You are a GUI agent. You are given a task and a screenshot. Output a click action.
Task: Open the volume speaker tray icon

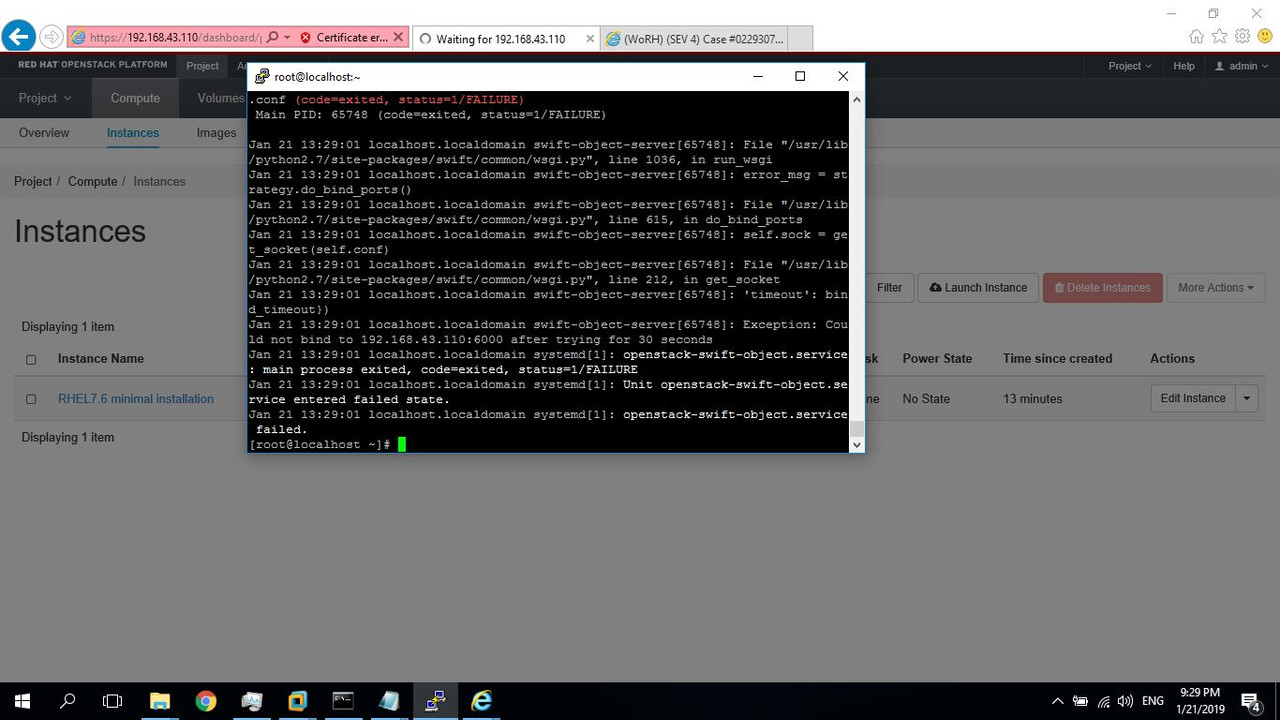click(1125, 701)
